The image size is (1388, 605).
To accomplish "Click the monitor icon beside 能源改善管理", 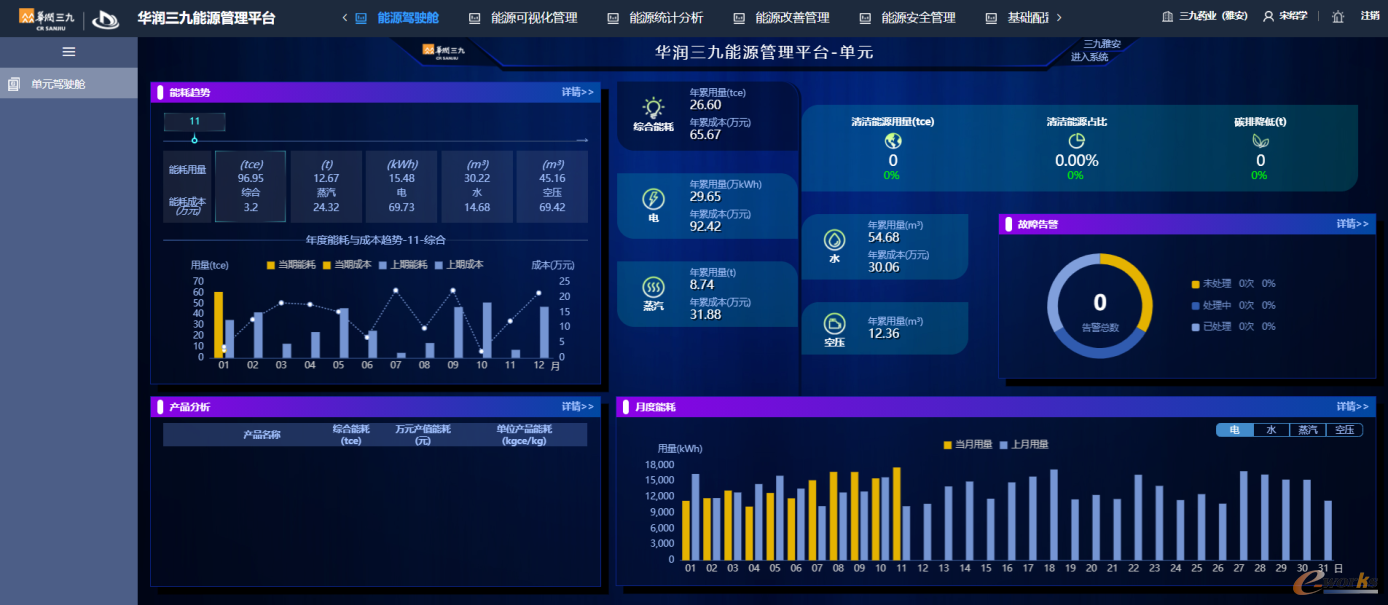I will (x=739, y=18).
